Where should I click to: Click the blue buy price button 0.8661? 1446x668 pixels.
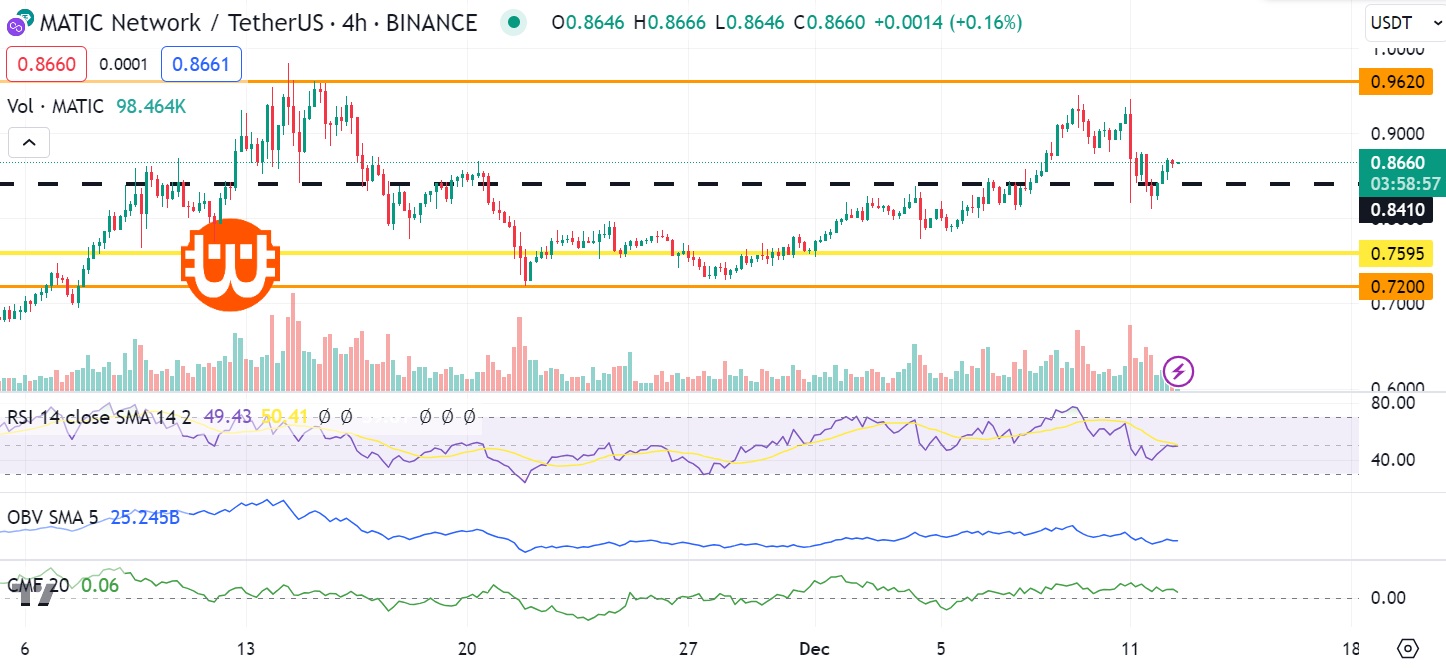[x=201, y=66]
